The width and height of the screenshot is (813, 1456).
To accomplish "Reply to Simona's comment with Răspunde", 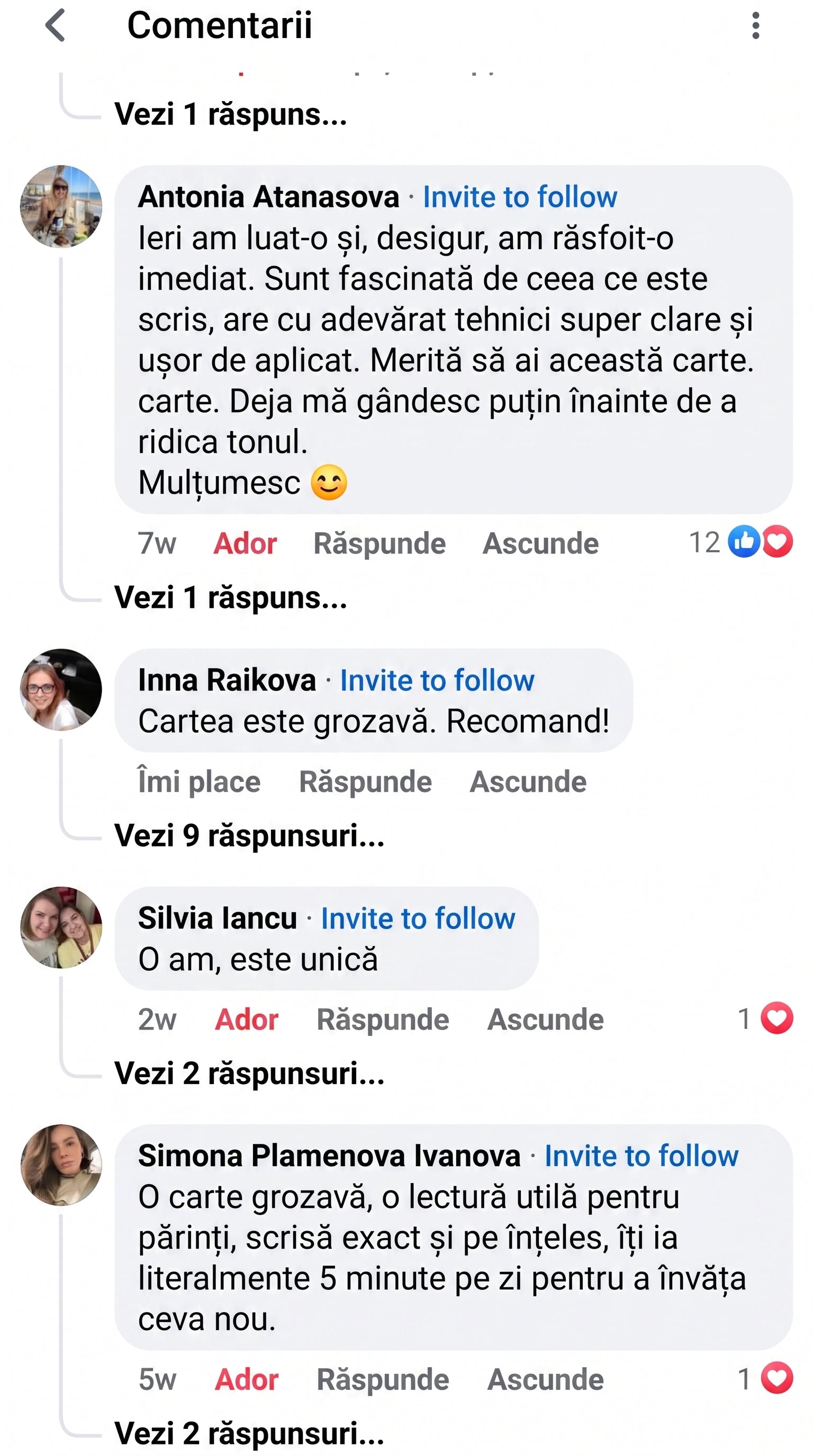I will 383,1379.
